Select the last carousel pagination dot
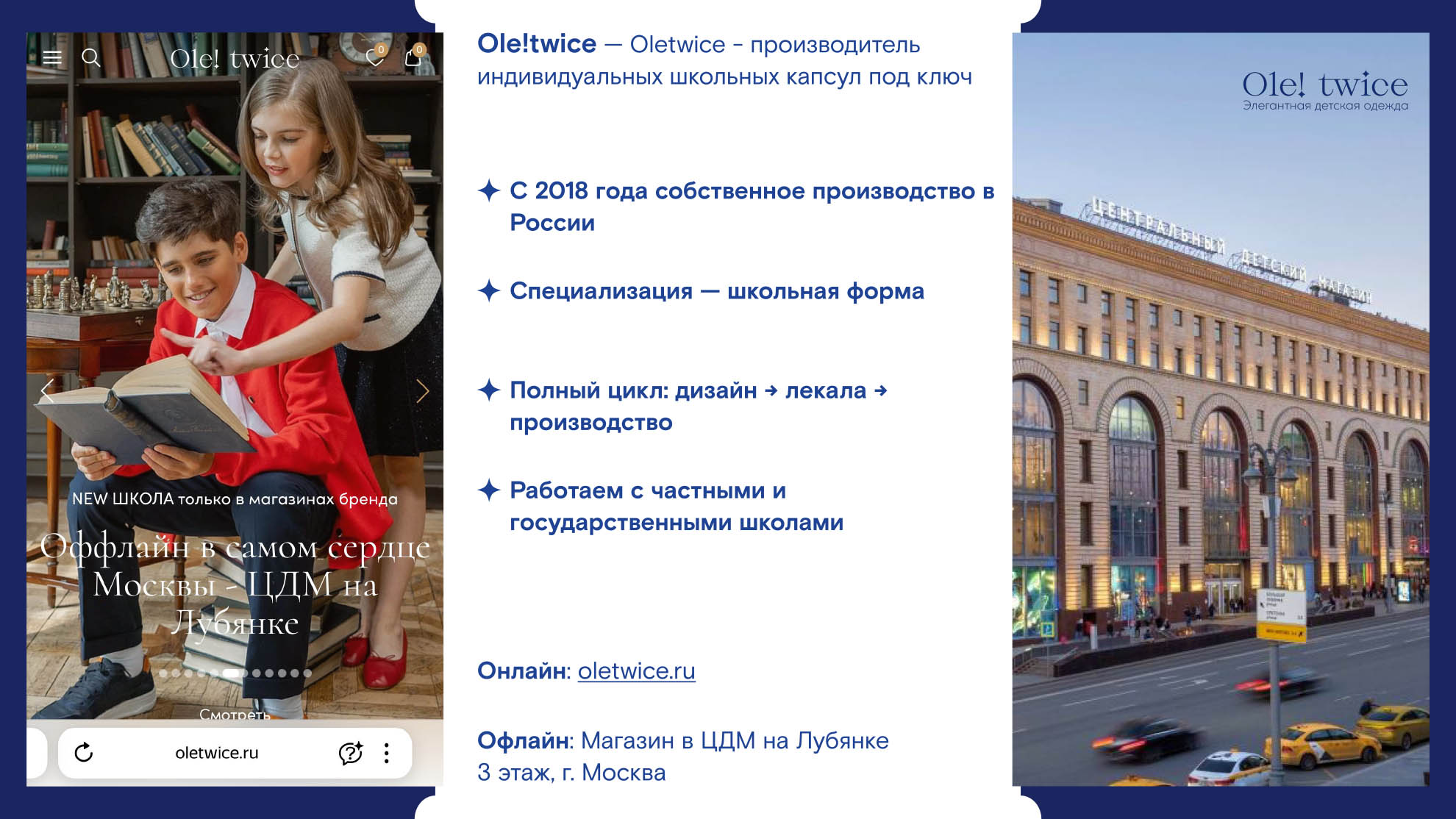The width and height of the screenshot is (1456, 819). click(x=307, y=673)
